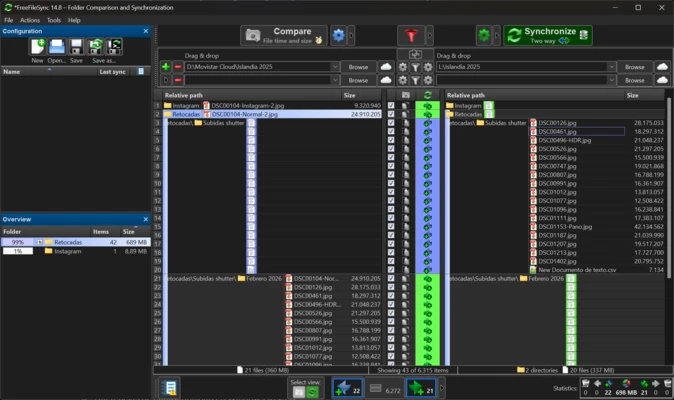The width and height of the screenshot is (674, 400).
Task: Uncheck the row 30 include checkbox
Action: pyautogui.click(x=391, y=356)
